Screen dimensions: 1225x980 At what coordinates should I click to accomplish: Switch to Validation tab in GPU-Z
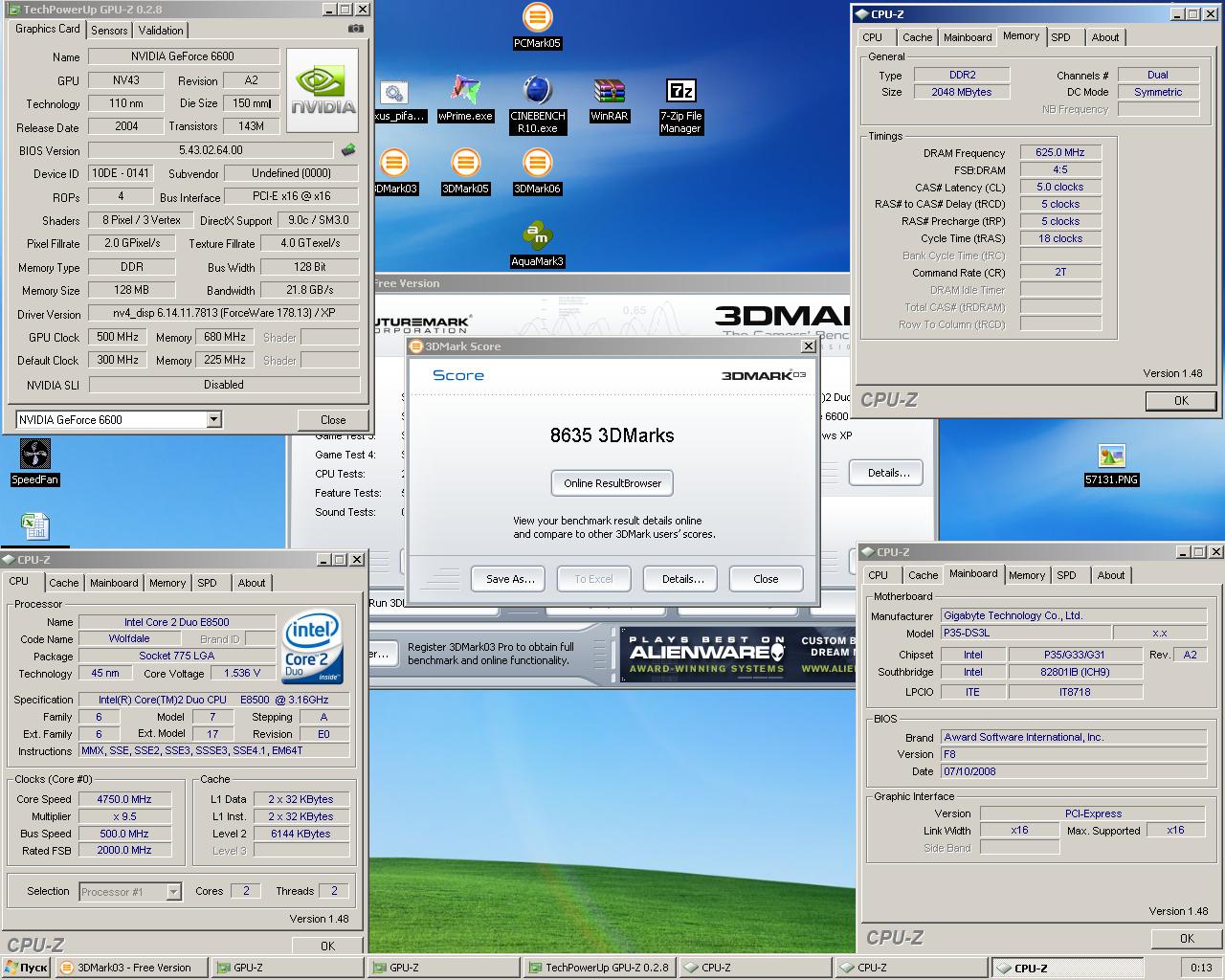[161, 30]
